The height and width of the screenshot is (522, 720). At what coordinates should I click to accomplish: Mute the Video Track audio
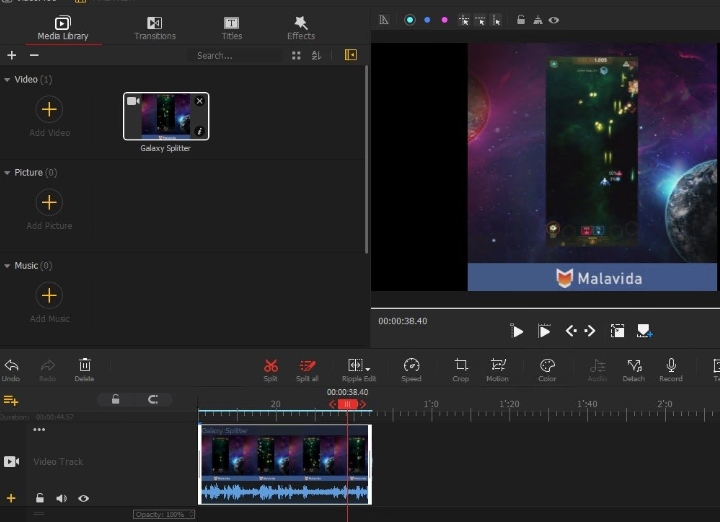[62, 498]
